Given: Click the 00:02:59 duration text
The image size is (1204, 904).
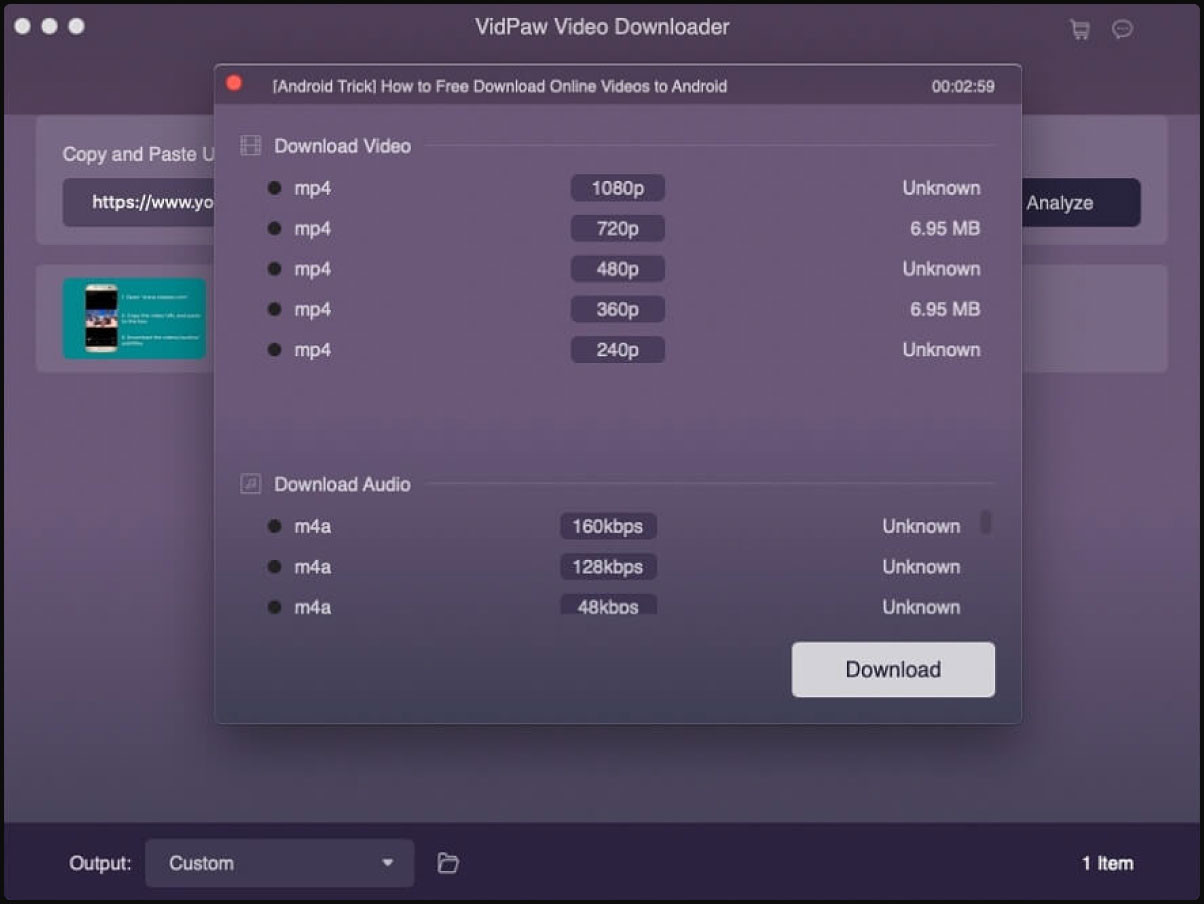Looking at the screenshot, I should [x=963, y=87].
